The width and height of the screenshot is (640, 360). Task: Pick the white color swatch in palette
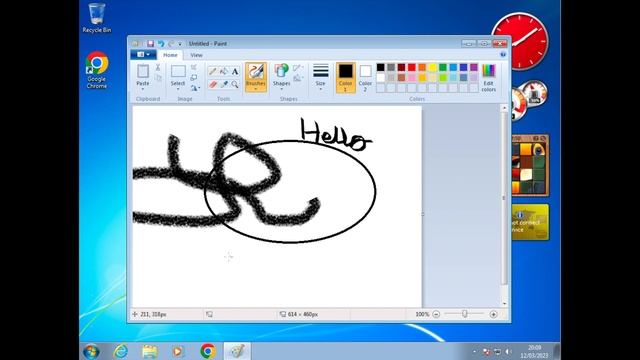click(380, 78)
